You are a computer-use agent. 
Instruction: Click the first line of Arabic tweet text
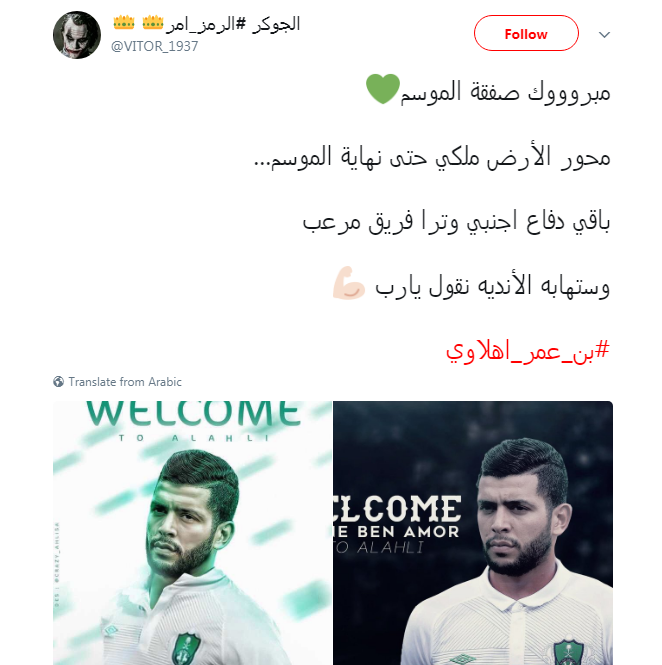pyautogui.click(x=505, y=92)
